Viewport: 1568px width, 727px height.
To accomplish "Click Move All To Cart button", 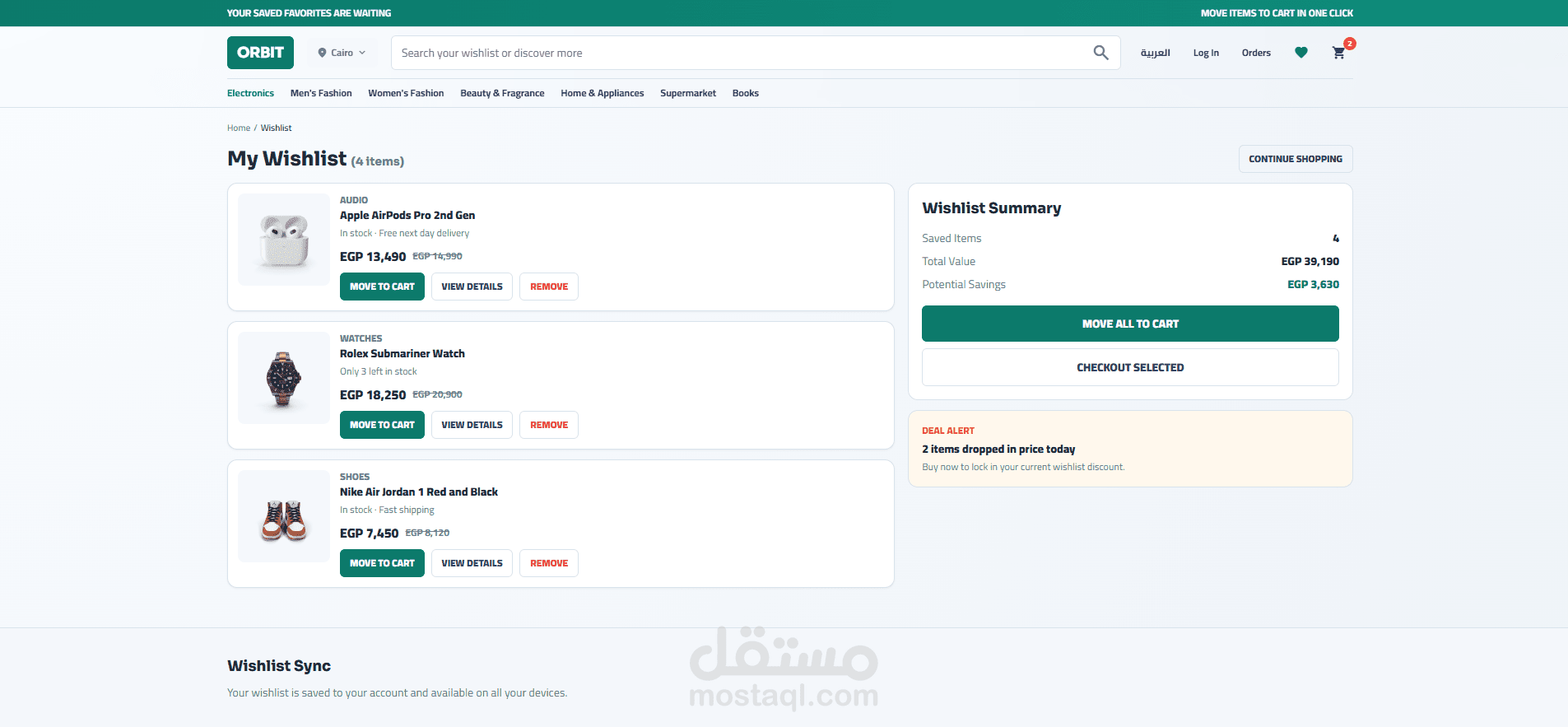I will pos(1130,324).
